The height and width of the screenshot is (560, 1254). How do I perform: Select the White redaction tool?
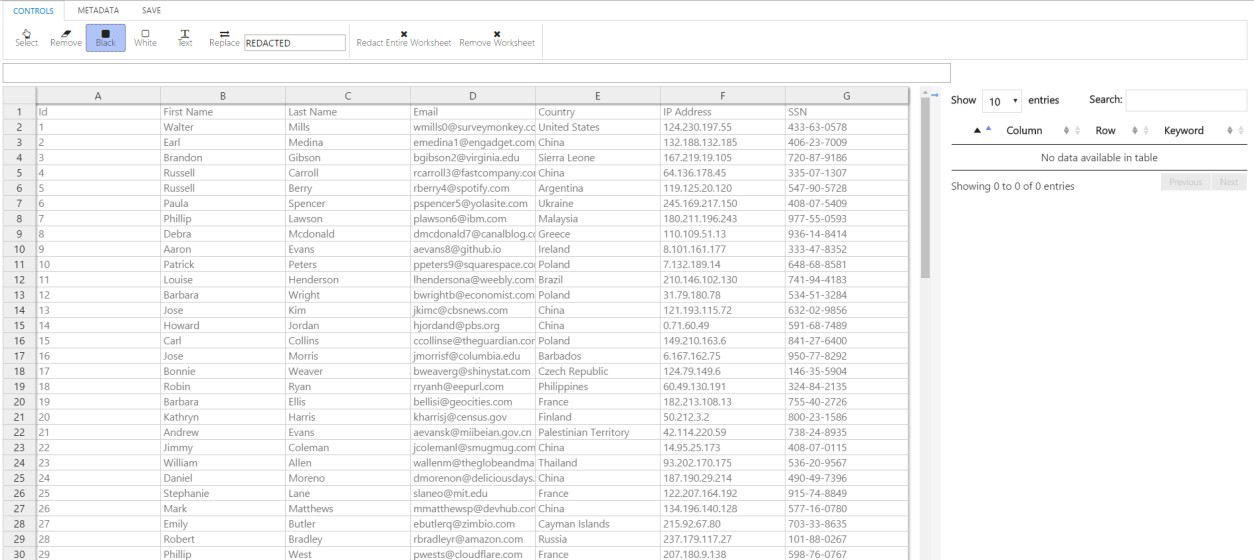(145, 37)
